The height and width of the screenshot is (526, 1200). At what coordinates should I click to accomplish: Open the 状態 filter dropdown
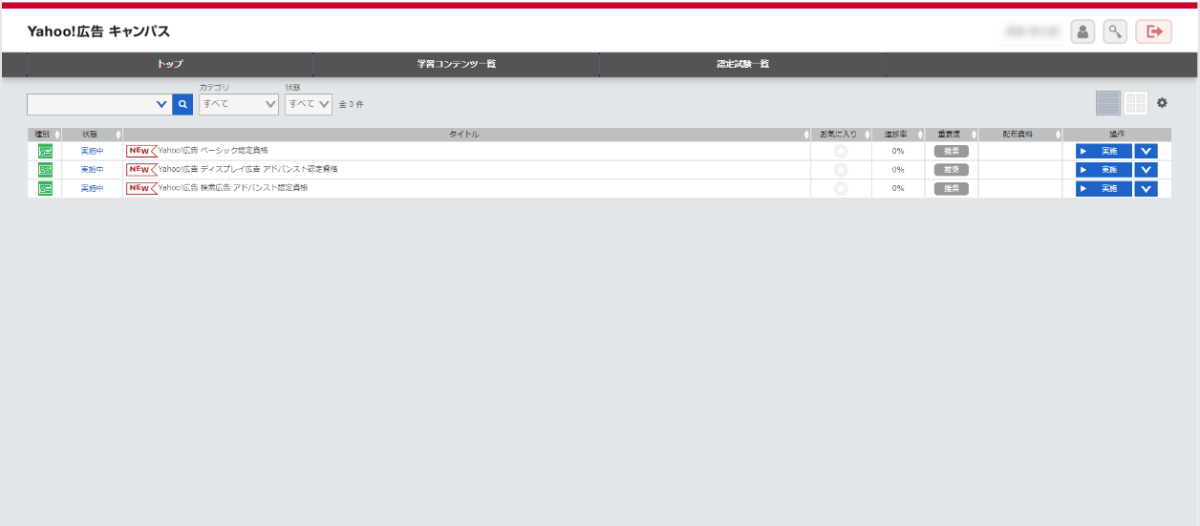coord(308,104)
